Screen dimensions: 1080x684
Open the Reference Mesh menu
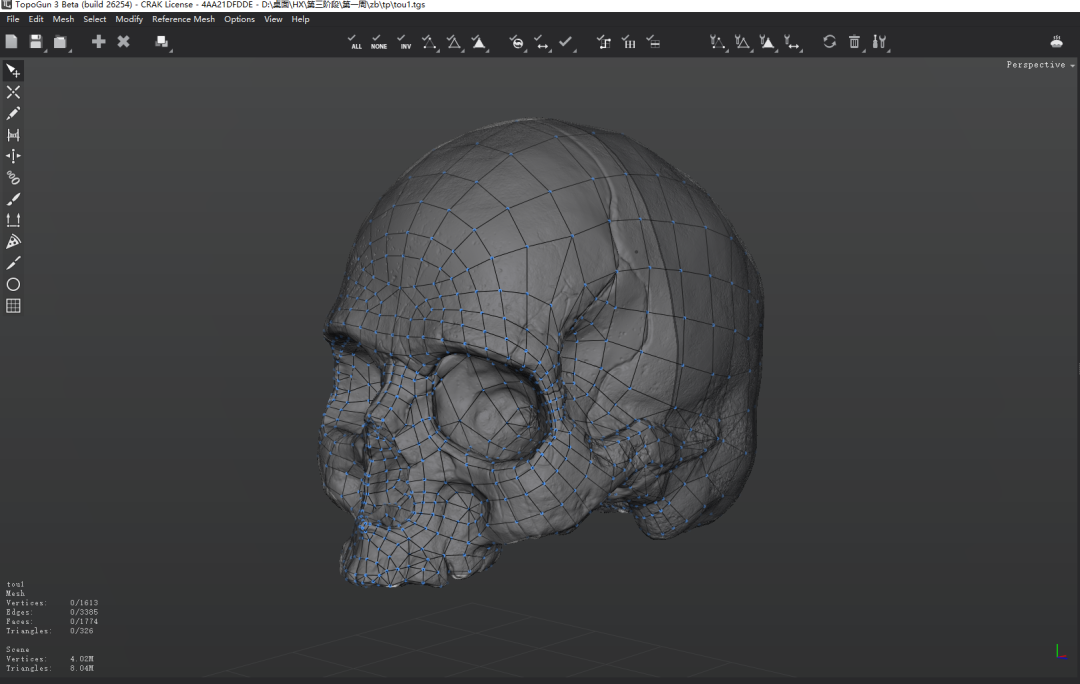(x=183, y=19)
